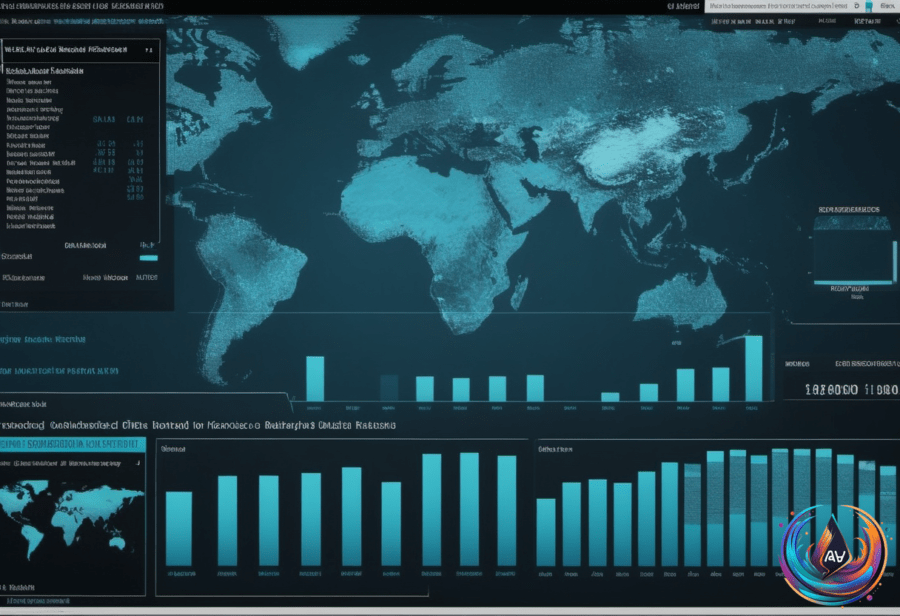Click the cyan link text below the left panel
The height and width of the screenshot is (616, 900).
(x=43, y=339)
